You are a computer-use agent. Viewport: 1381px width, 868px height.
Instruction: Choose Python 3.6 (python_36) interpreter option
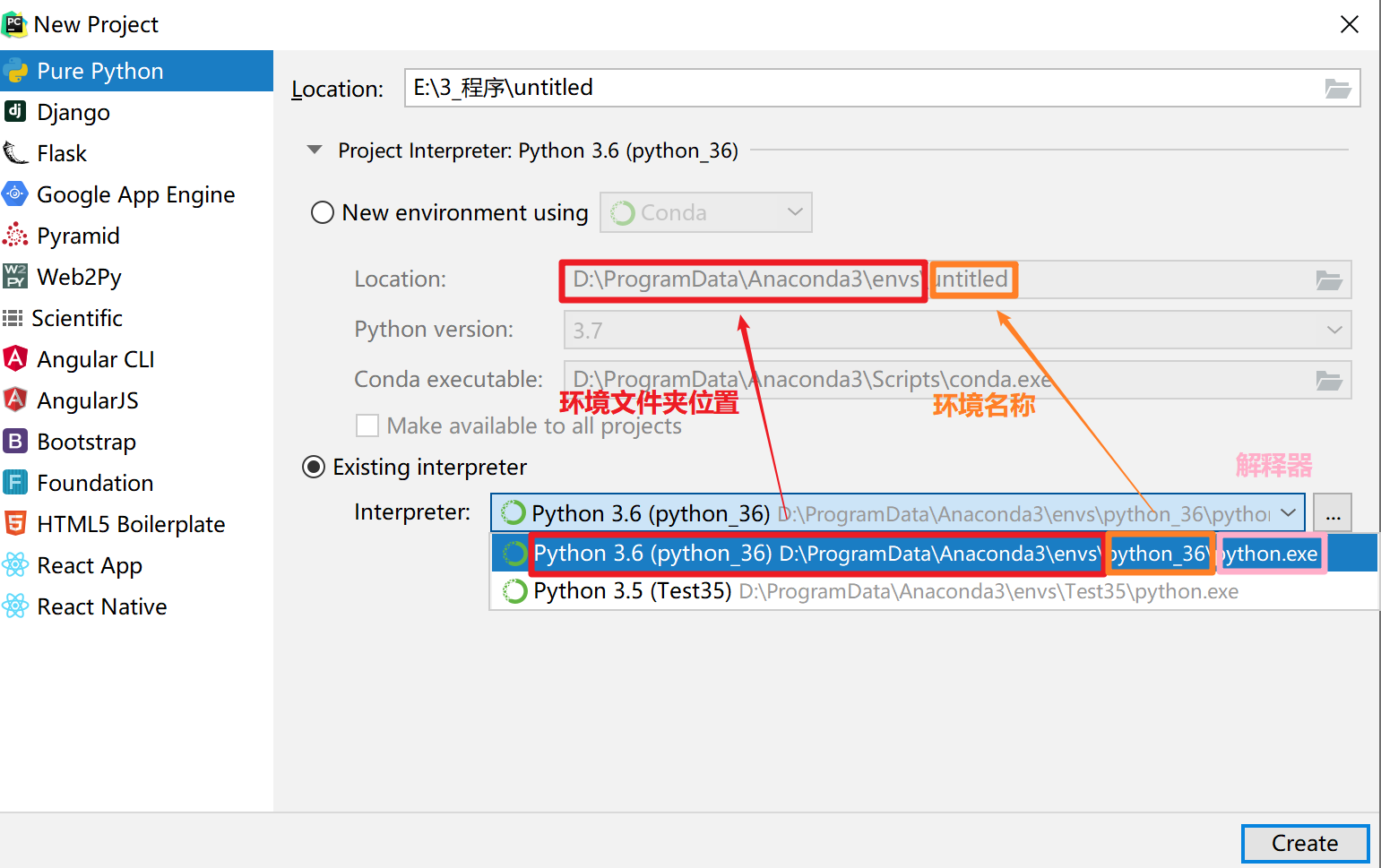pyautogui.click(x=934, y=553)
